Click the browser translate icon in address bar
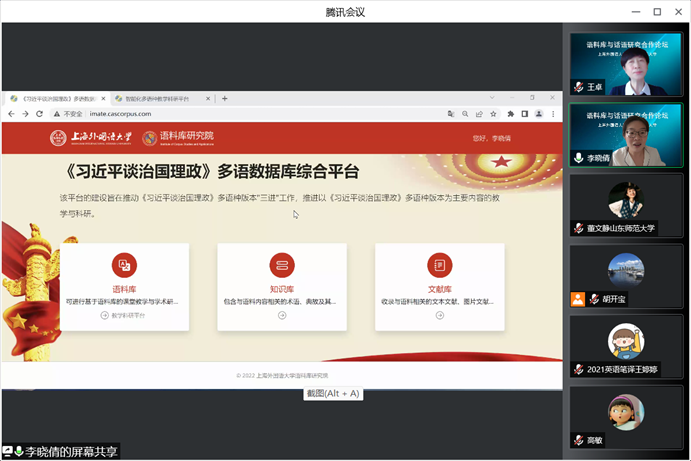 click(451, 114)
